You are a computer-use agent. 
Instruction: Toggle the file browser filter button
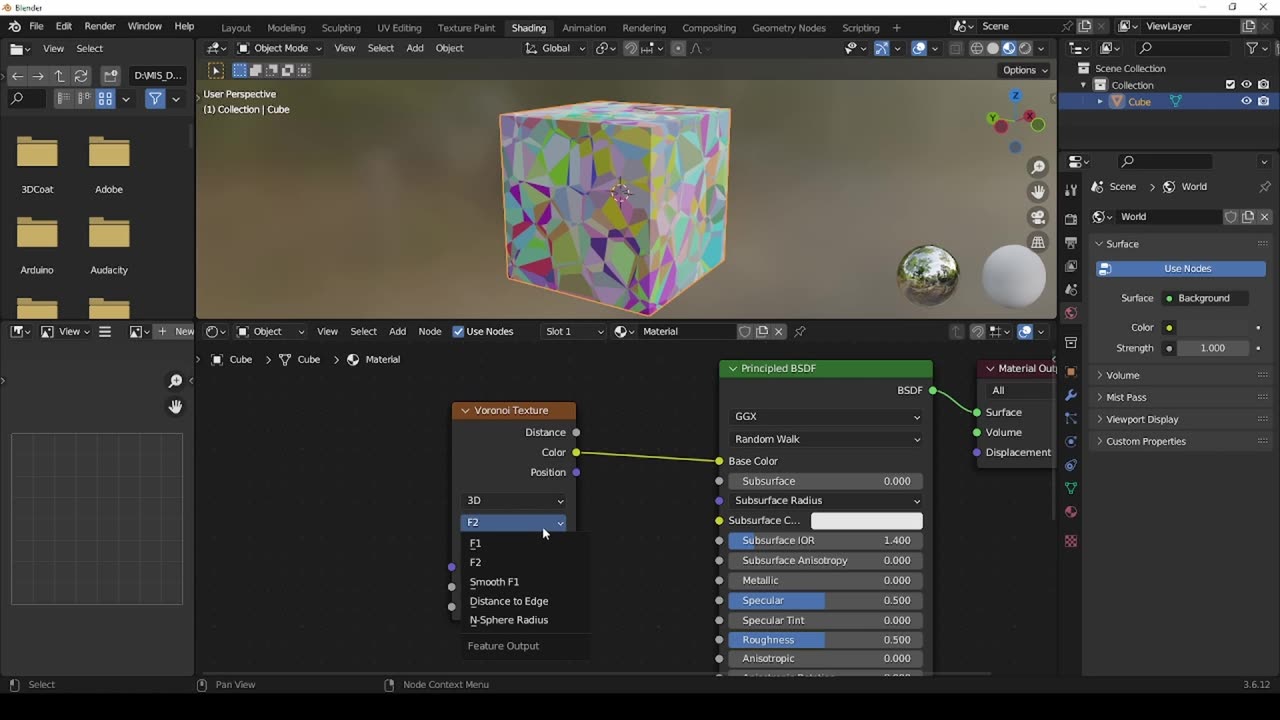[x=155, y=99]
